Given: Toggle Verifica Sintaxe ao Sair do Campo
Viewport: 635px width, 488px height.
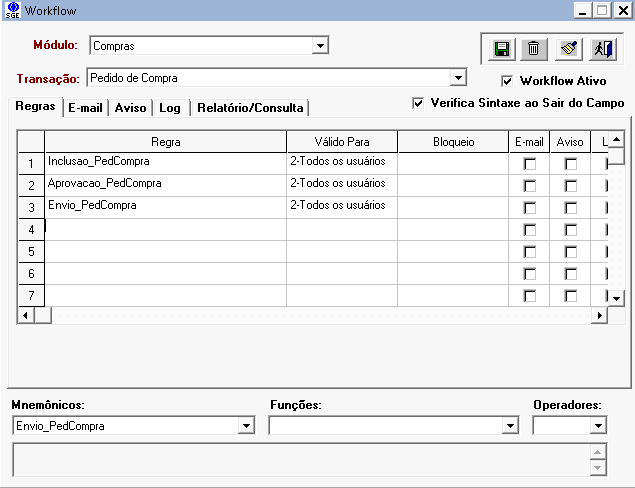Looking at the screenshot, I should pos(418,103).
